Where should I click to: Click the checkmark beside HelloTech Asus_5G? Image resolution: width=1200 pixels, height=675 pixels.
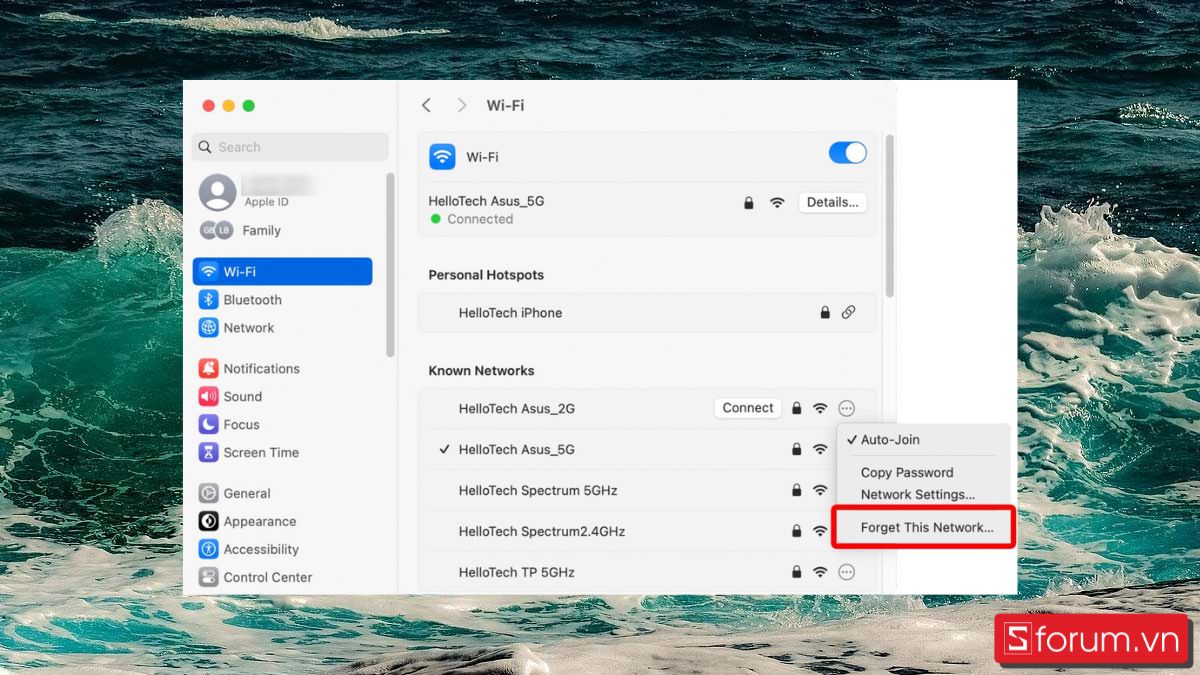point(443,449)
